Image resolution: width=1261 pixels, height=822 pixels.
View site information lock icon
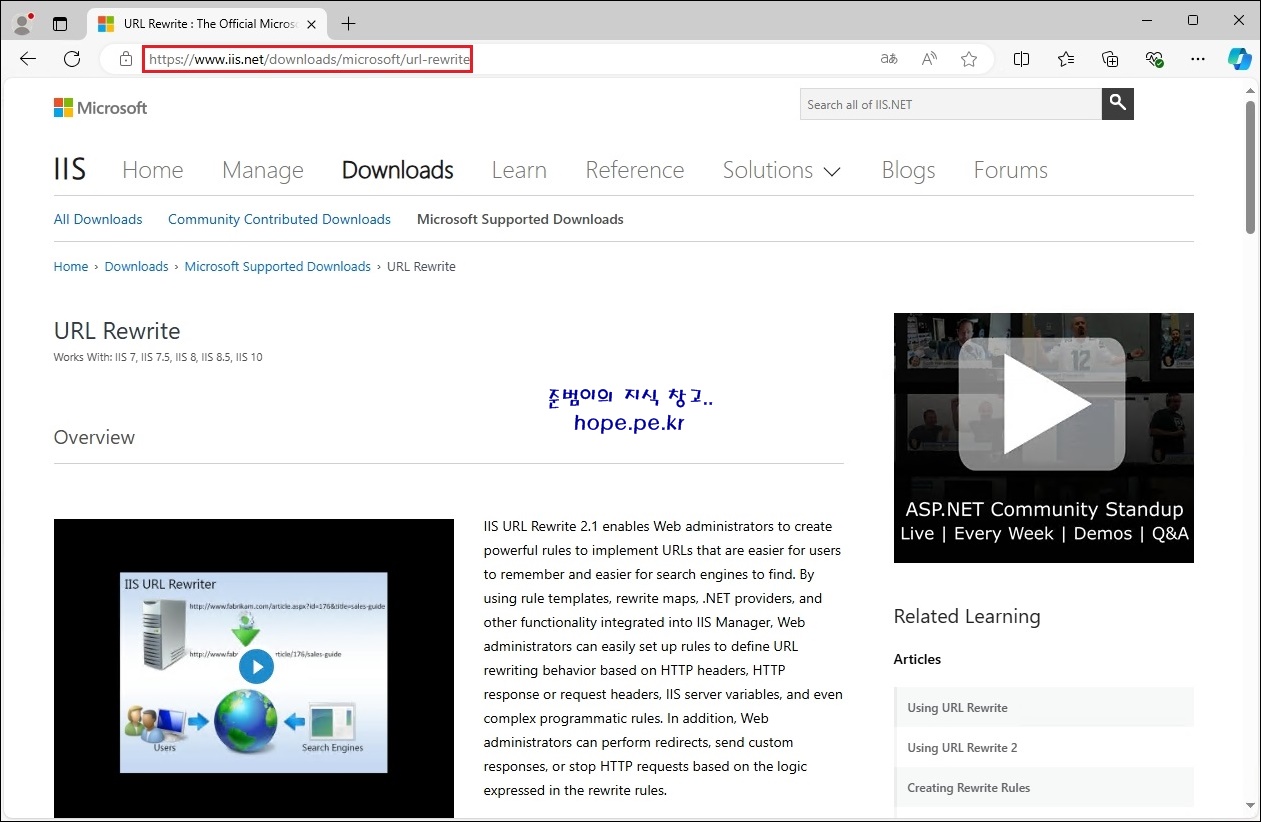126,59
